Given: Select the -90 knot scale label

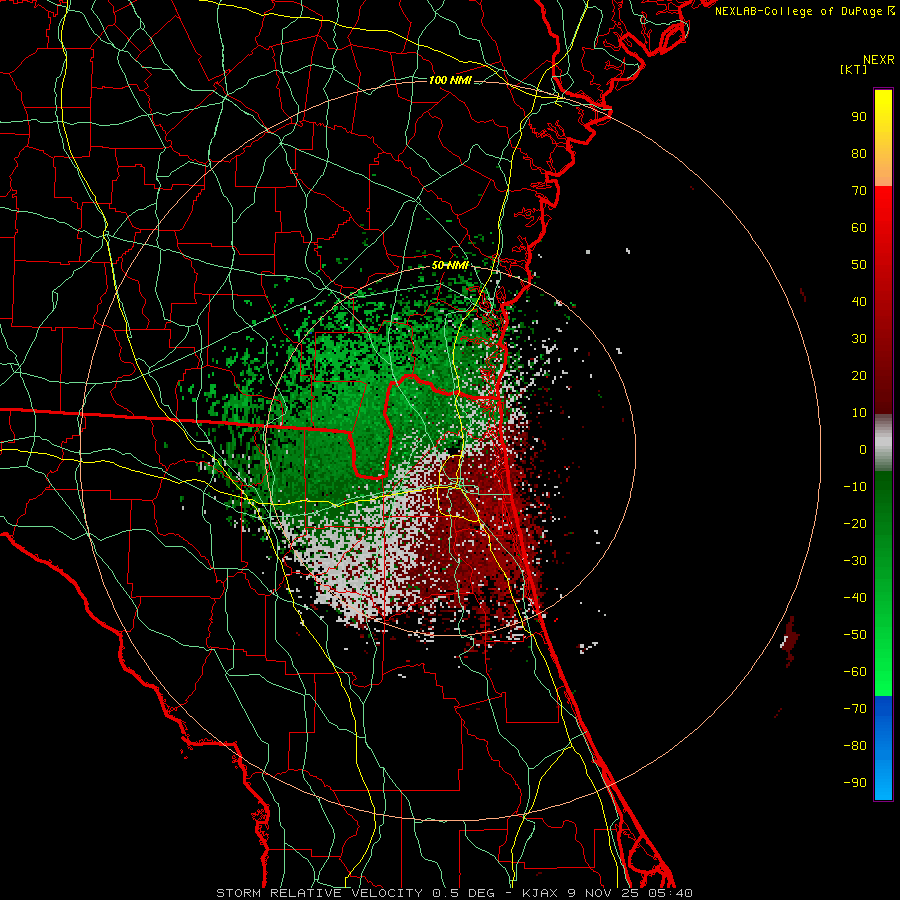Looking at the screenshot, I should (x=855, y=783).
